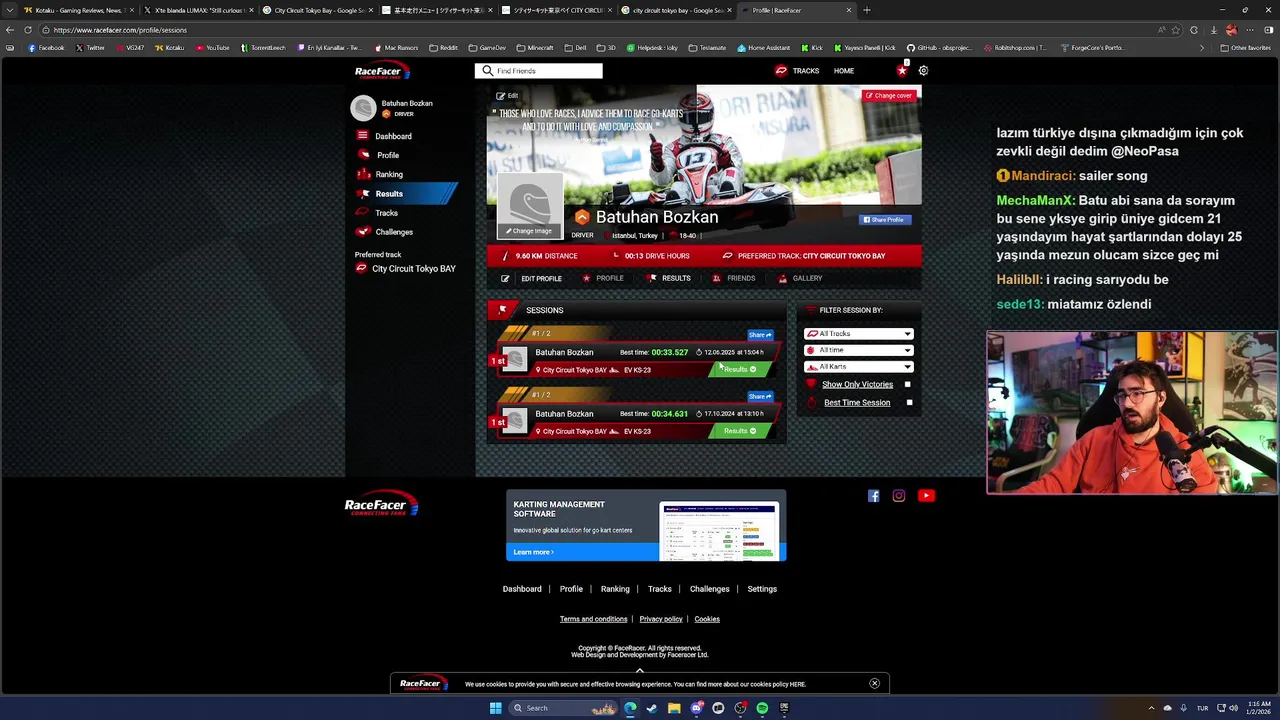
Task: Open the red star notifications icon
Action: 902,70
